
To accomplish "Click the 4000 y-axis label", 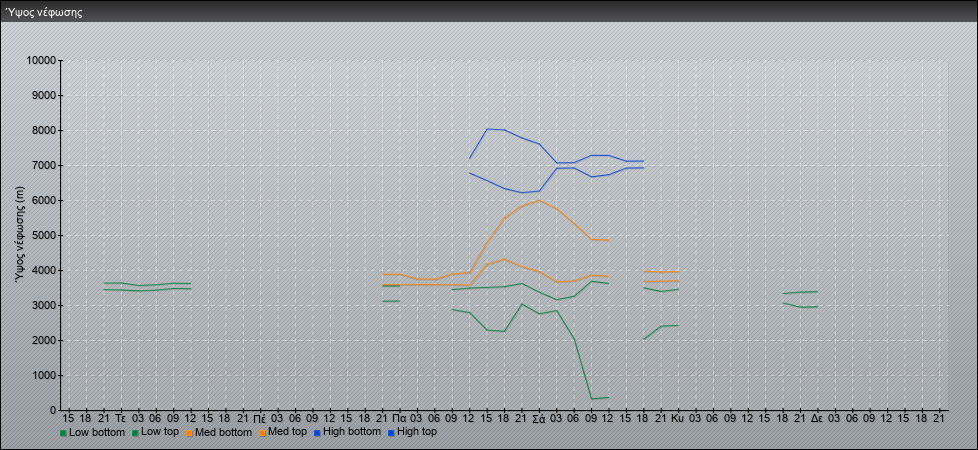I will point(44,270).
